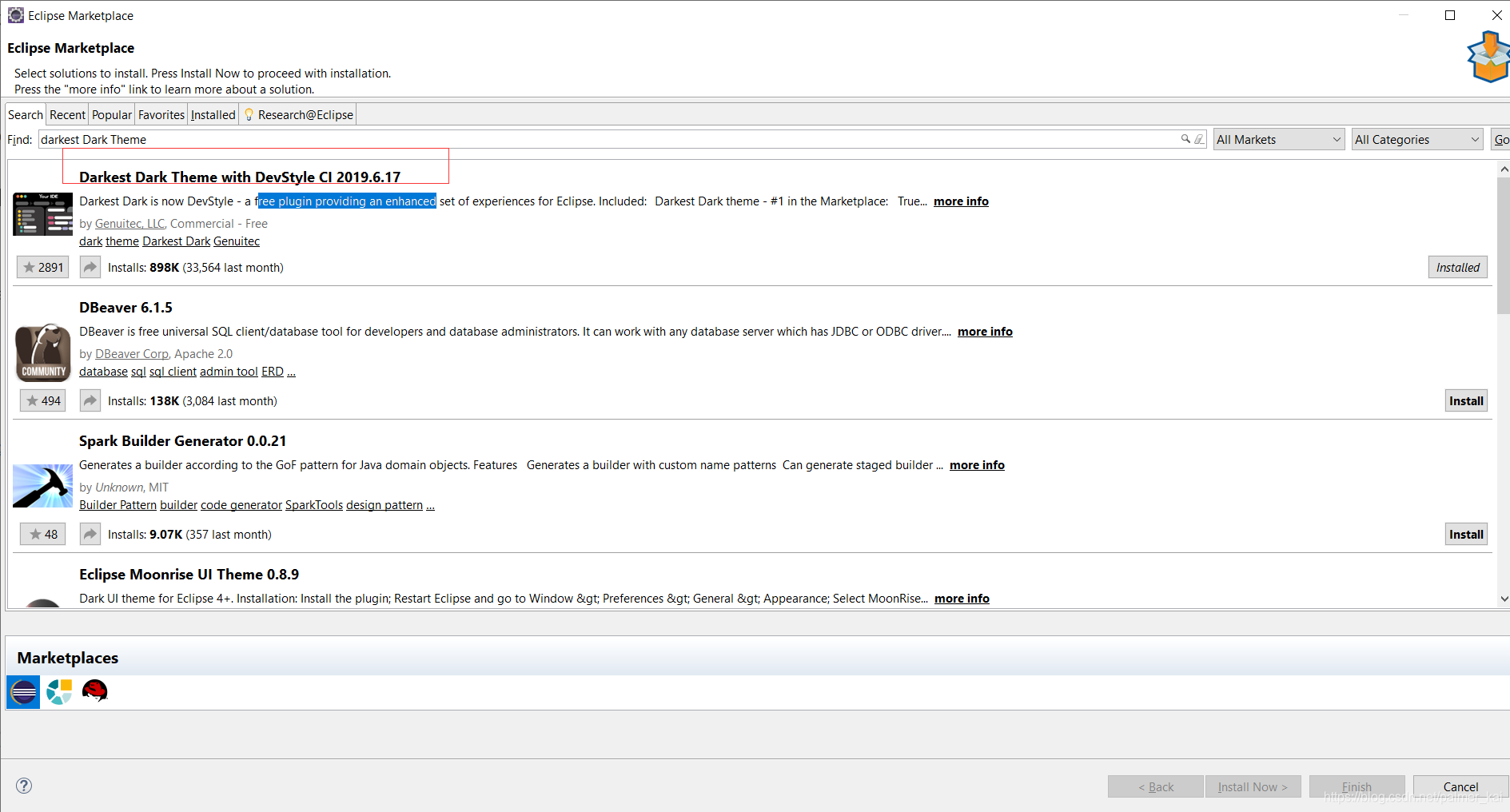The width and height of the screenshot is (1510, 812).
Task: Favorite Spark Builder Generator with 48 stars
Action: click(43, 535)
